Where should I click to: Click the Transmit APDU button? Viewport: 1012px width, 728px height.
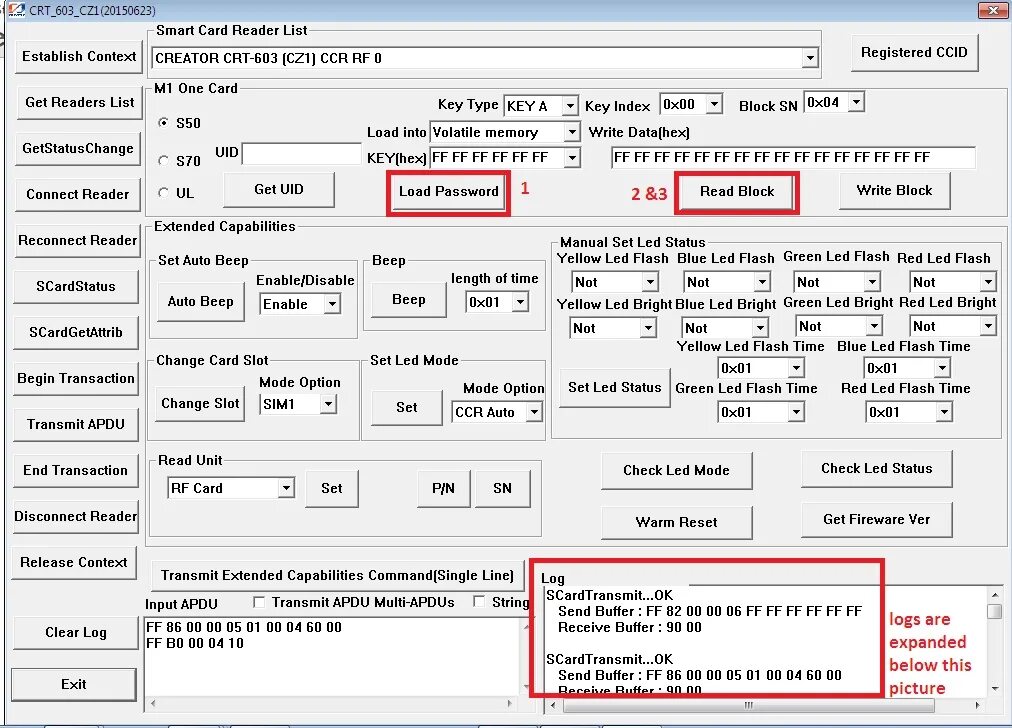[76, 424]
